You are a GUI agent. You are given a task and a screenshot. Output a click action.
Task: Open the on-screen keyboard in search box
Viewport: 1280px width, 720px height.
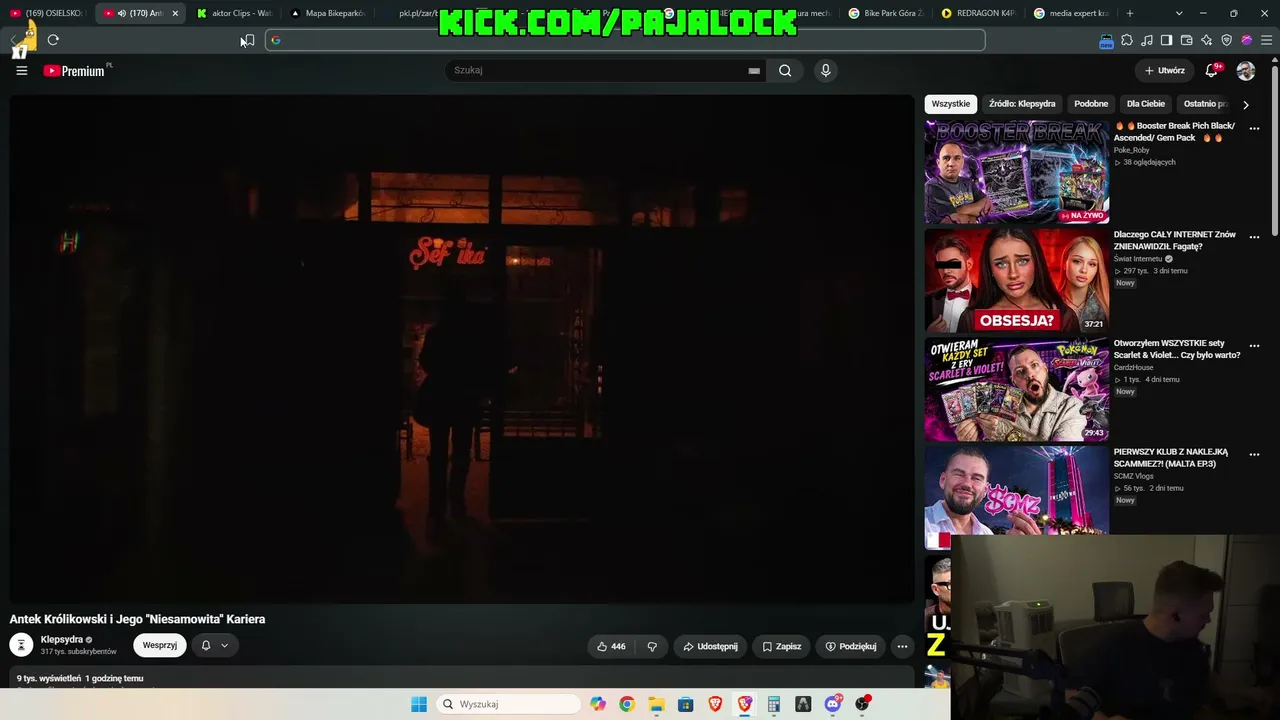coord(754,71)
